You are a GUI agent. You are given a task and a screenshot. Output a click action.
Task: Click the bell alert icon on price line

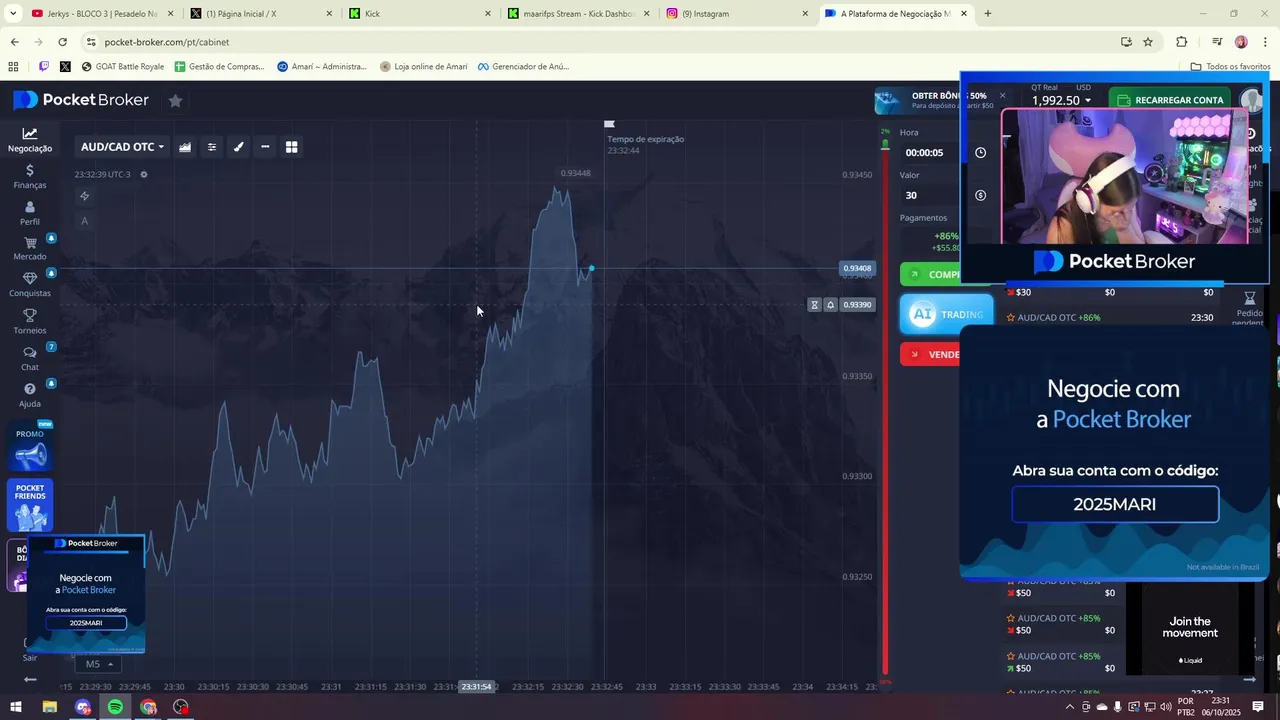tap(830, 305)
